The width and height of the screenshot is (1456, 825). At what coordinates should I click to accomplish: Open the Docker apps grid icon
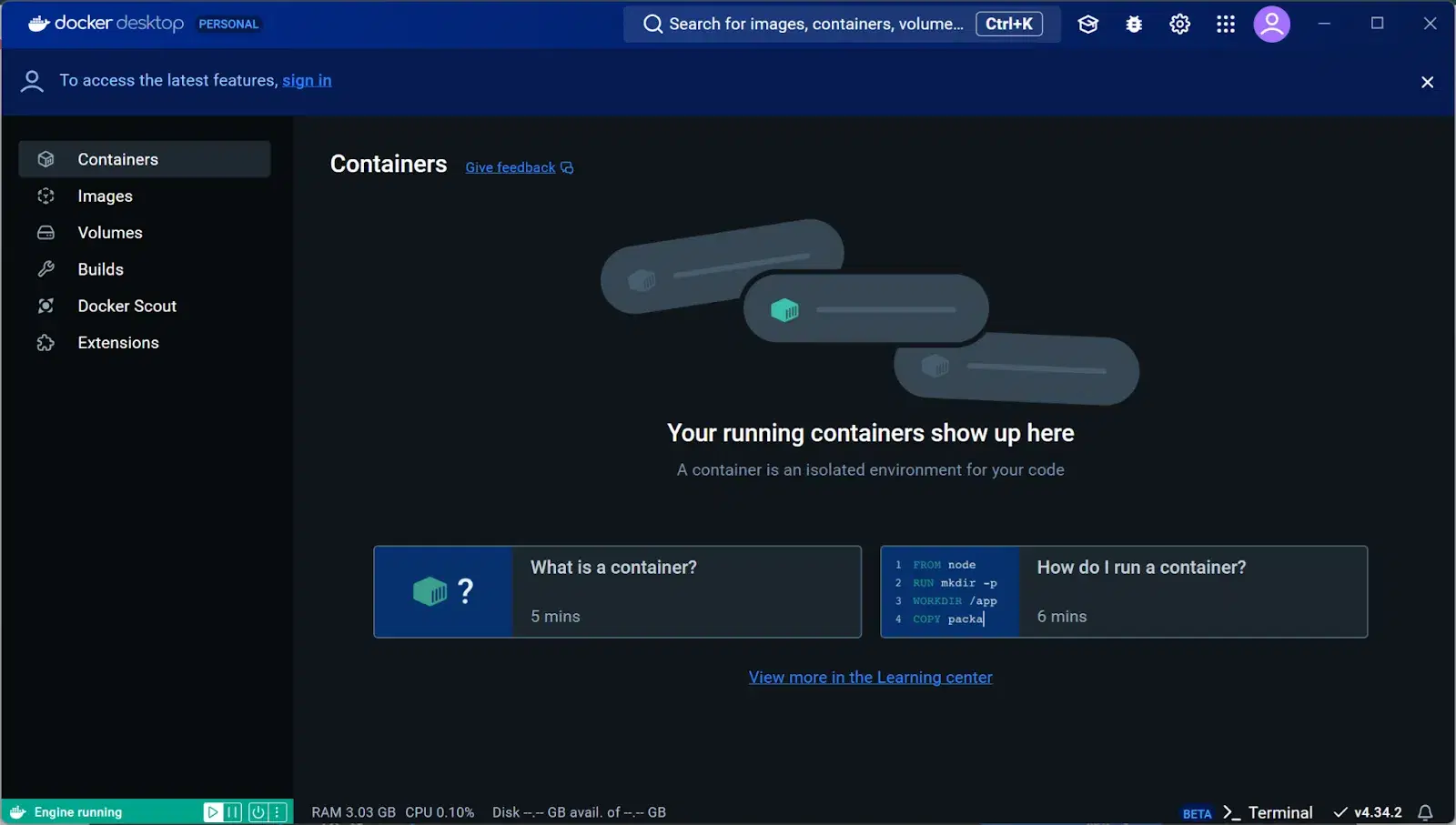pyautogui.click(x=1226, y=25)
